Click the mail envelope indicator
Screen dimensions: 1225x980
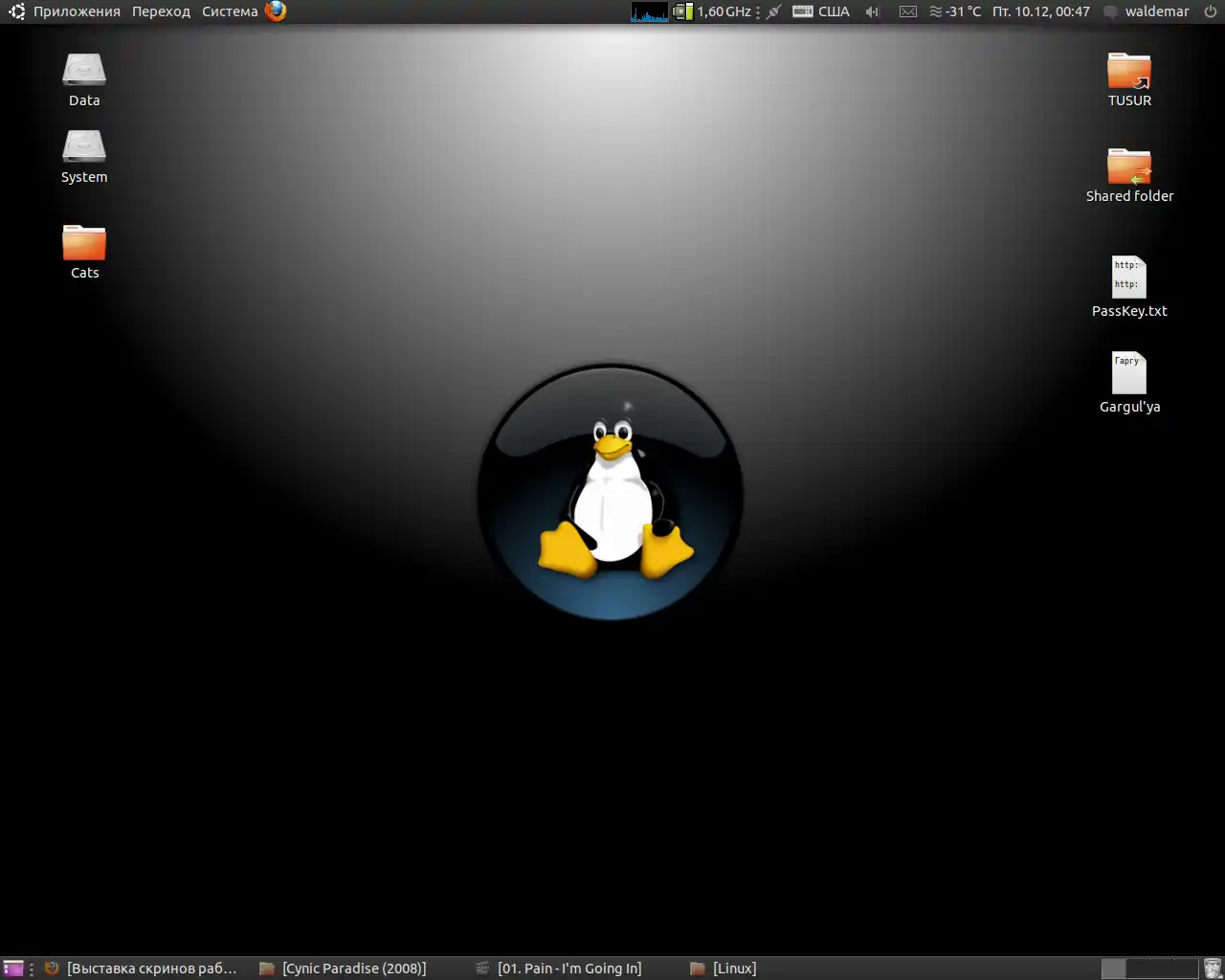(908, 11)
